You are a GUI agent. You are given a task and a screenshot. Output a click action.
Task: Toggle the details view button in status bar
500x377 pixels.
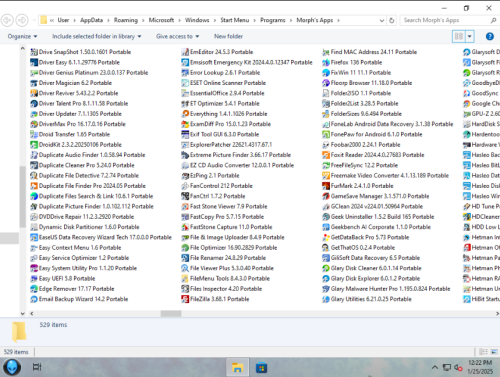click(x=483, y=352)
